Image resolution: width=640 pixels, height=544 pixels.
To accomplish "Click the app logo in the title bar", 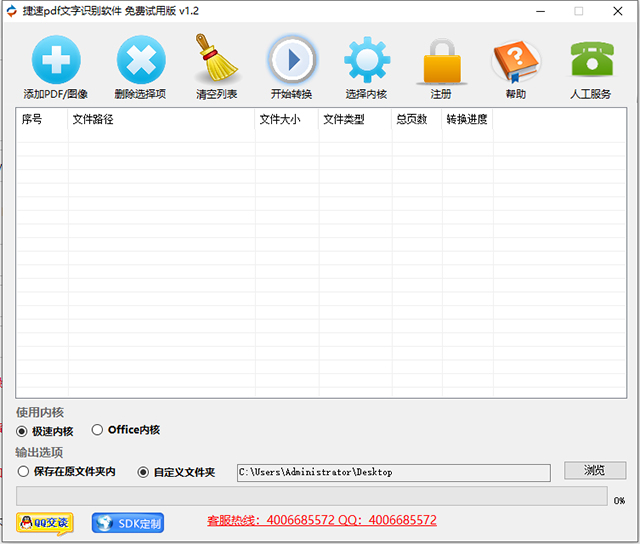I will [x=11, y=11].
